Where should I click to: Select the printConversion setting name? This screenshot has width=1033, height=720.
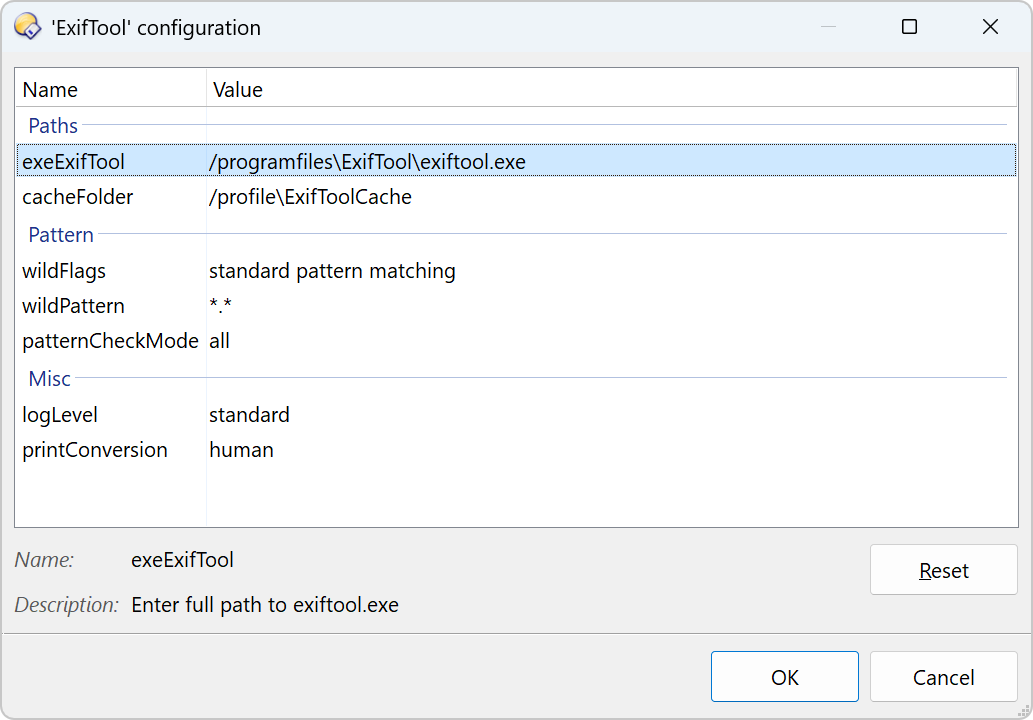[x=95, y=449]
